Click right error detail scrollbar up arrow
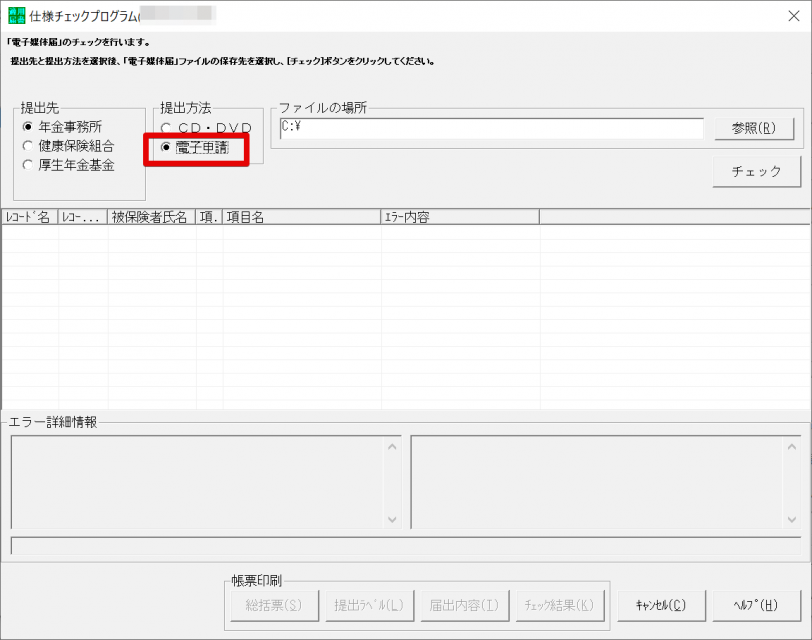812x640 pixels. (x=792, y=446)
